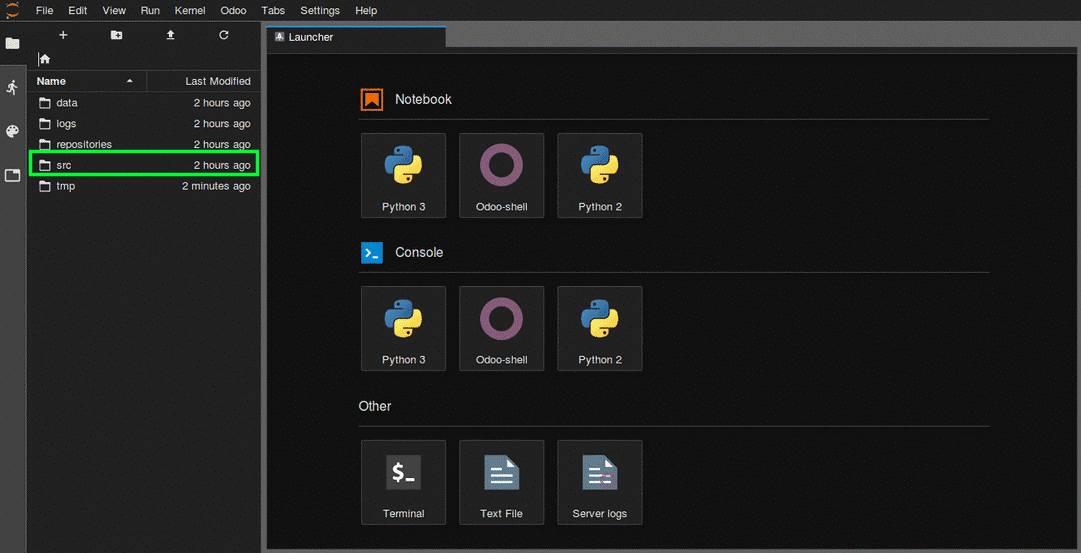The height and width of the screenshot is (553, 1081).
Task: Open the File Browser sidebar folder icon
Action: (x=12, y=43)
